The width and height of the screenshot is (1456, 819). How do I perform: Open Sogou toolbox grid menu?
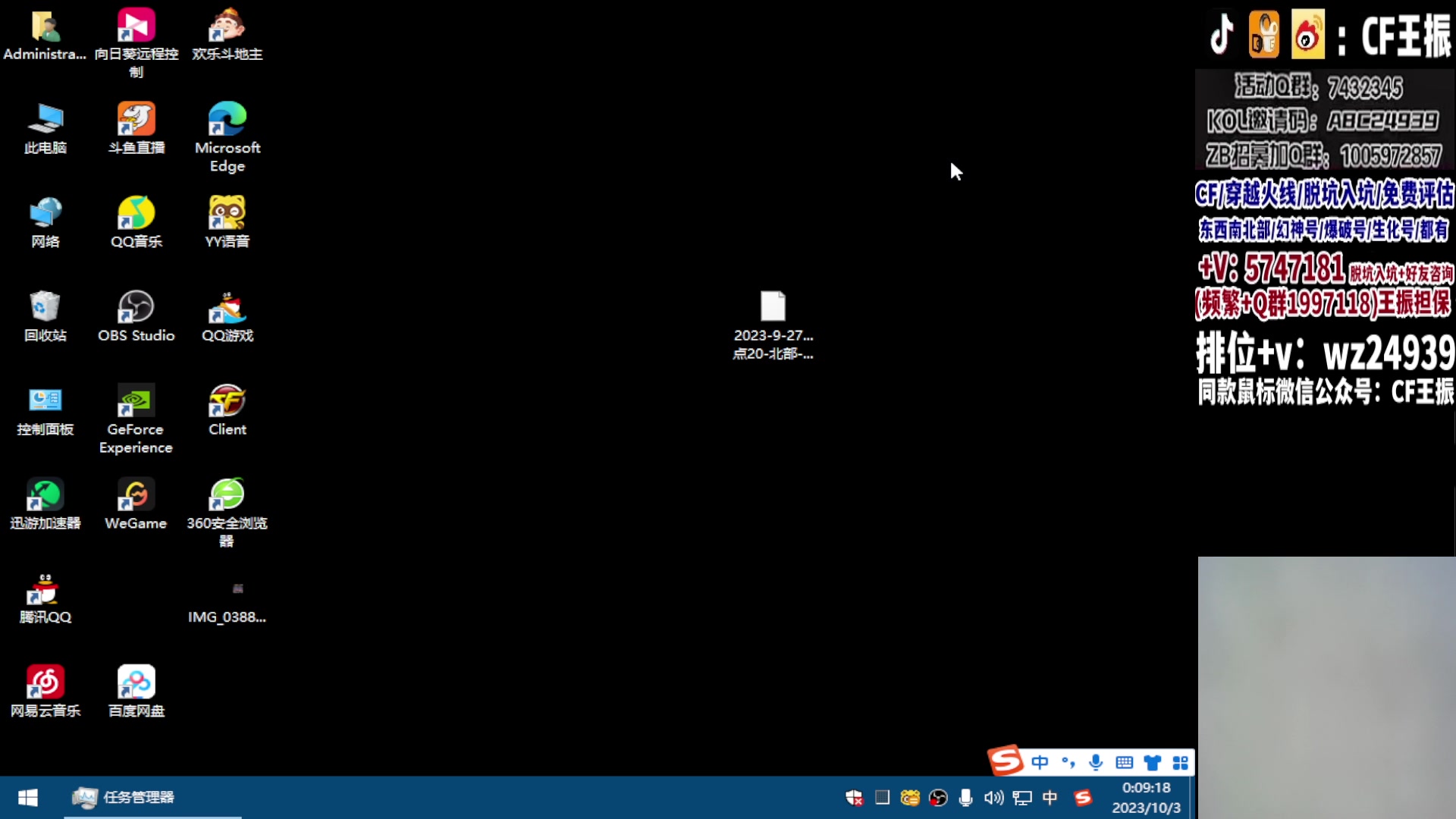[x=1181, y=762]
